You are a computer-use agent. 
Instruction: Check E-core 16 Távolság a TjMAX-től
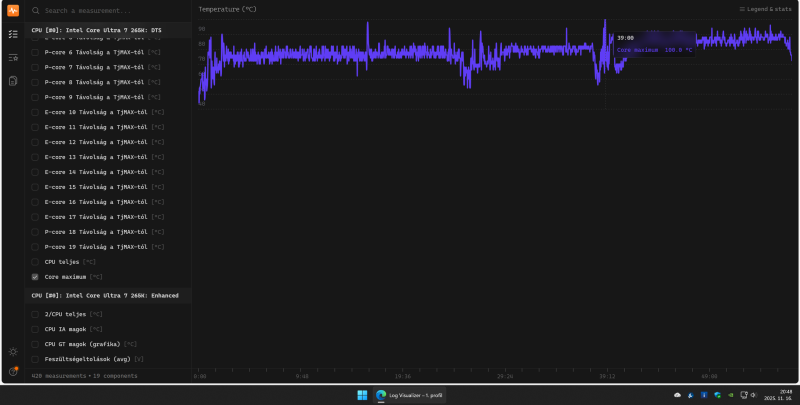35,202
